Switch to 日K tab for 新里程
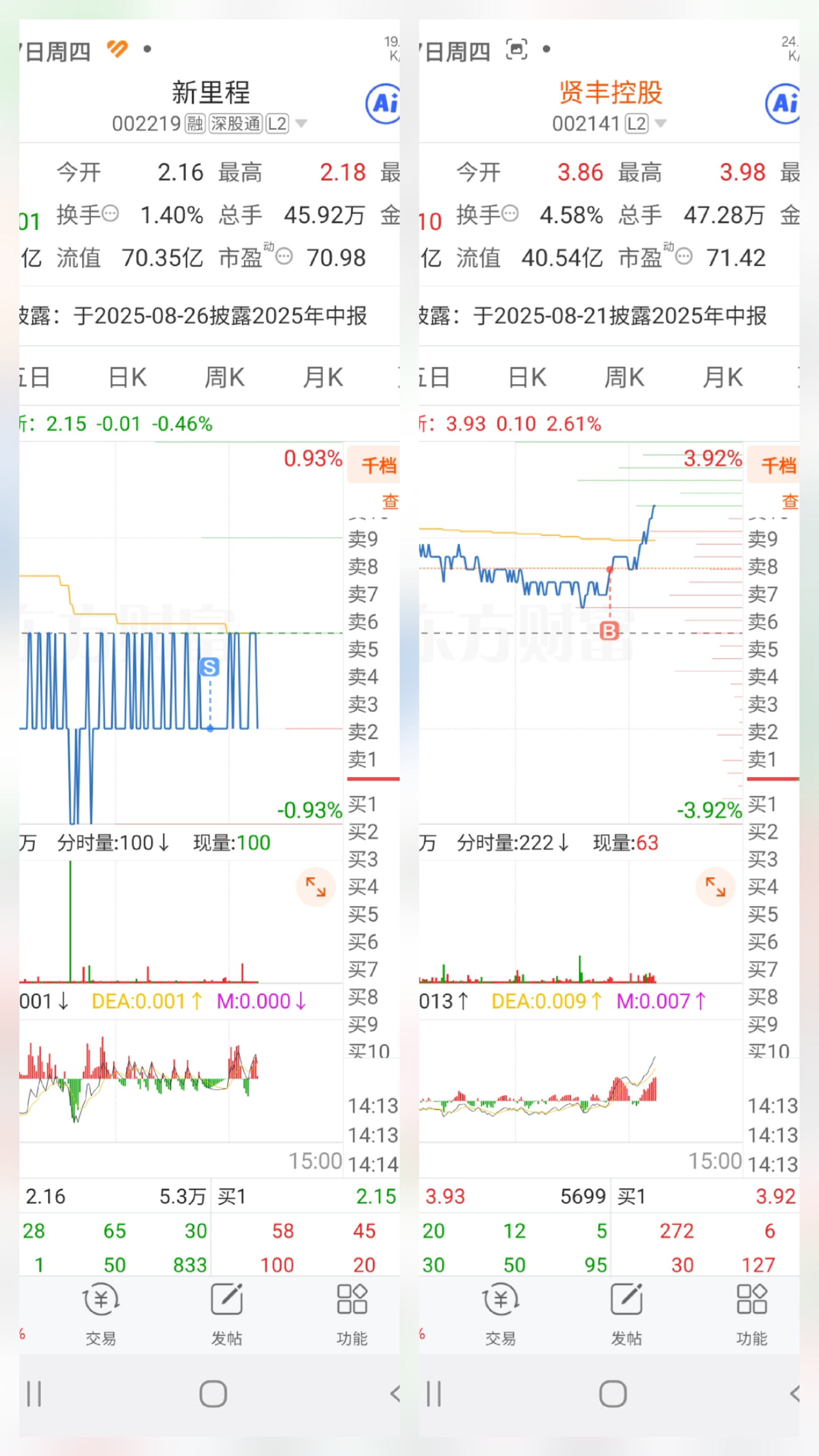 click(x=128, y=377)
